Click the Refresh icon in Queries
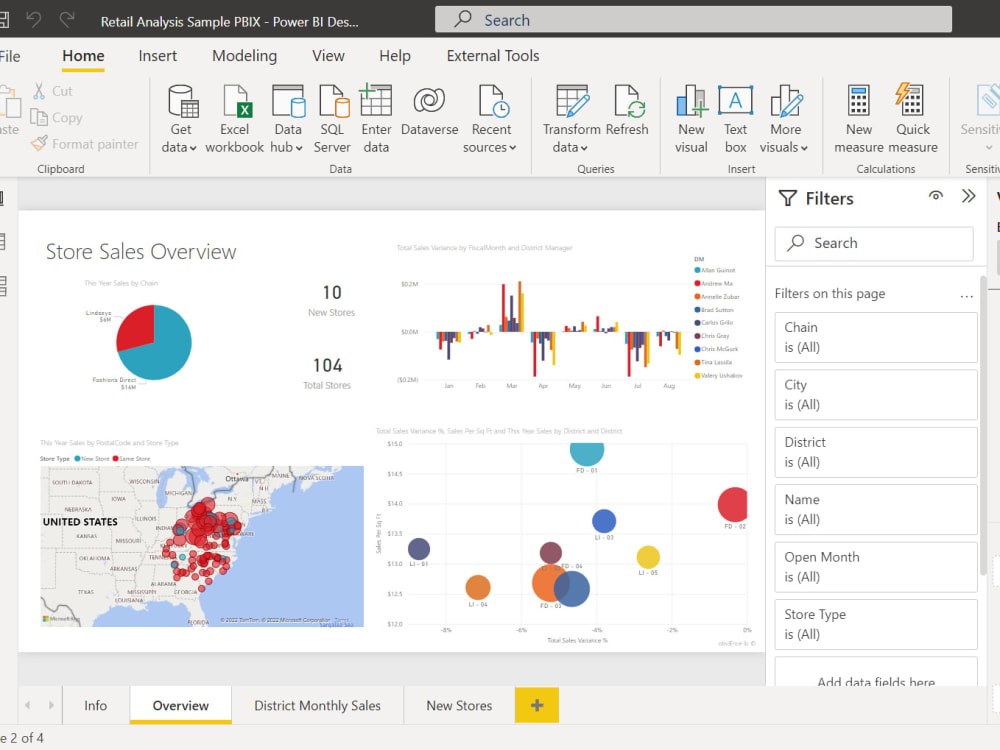 coord(627,102)
